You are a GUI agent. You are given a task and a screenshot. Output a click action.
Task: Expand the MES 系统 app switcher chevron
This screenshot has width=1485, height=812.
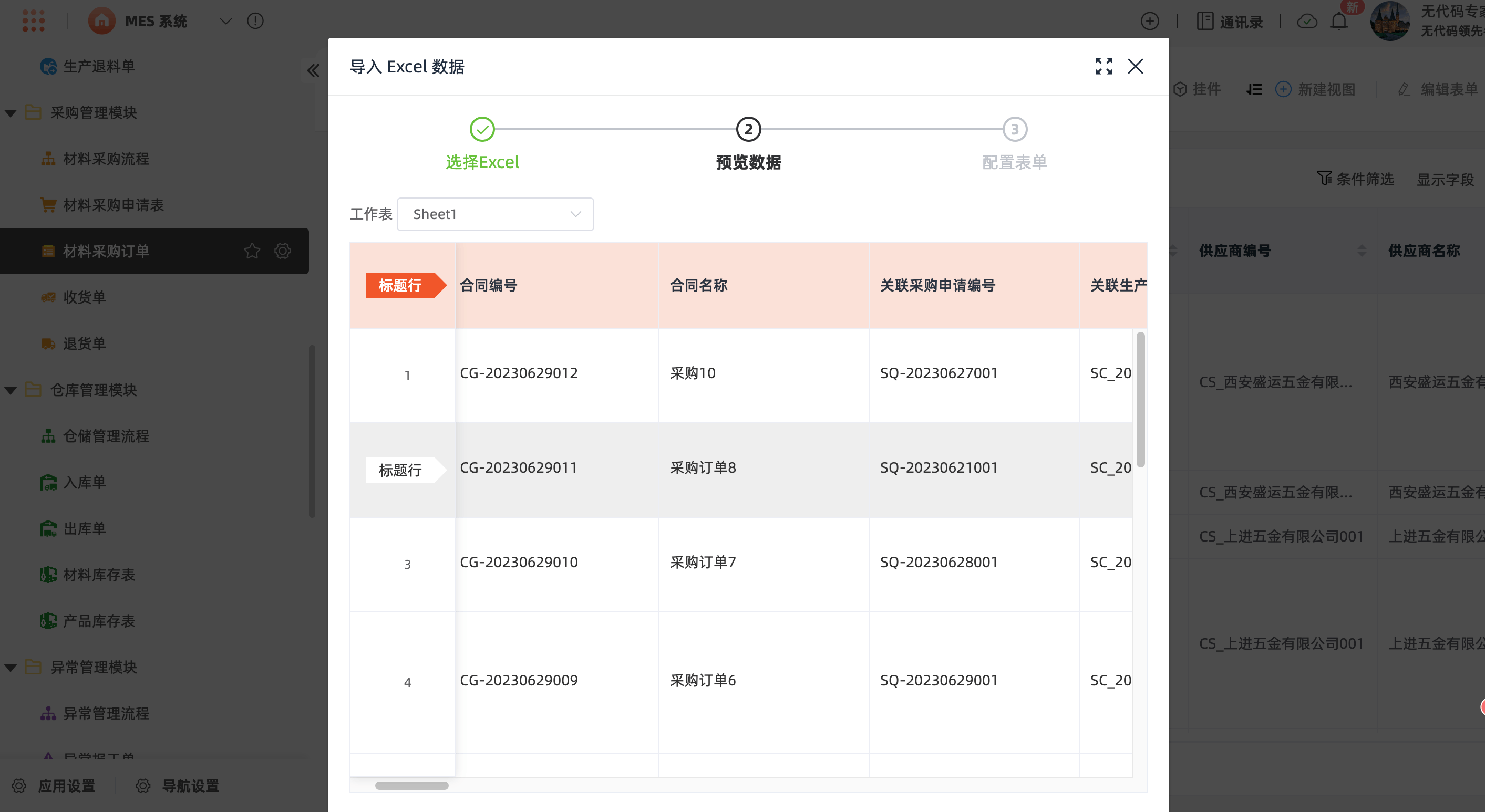[225, 22]
